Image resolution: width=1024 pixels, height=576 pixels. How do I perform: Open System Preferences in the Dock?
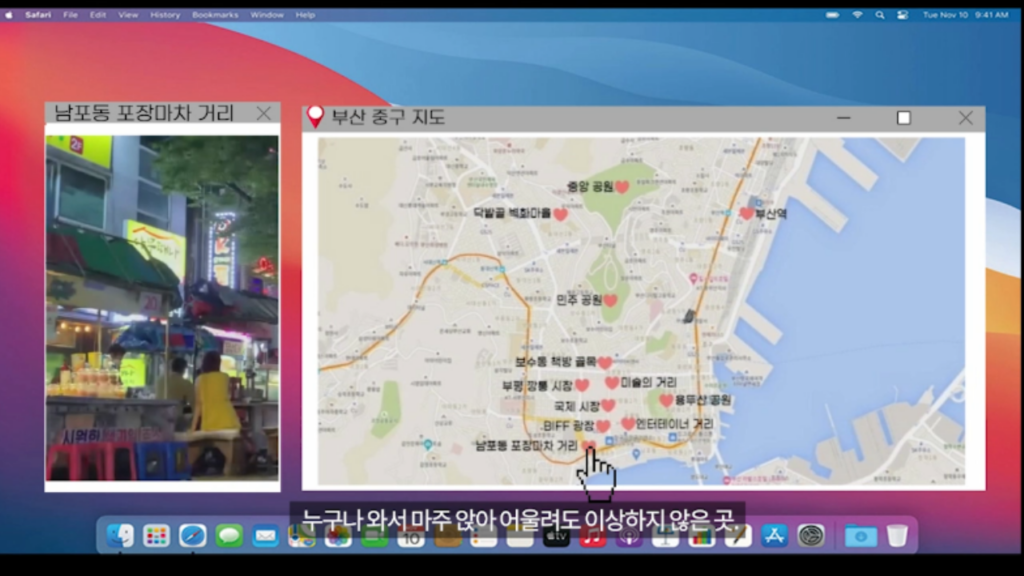coord(811,536)
